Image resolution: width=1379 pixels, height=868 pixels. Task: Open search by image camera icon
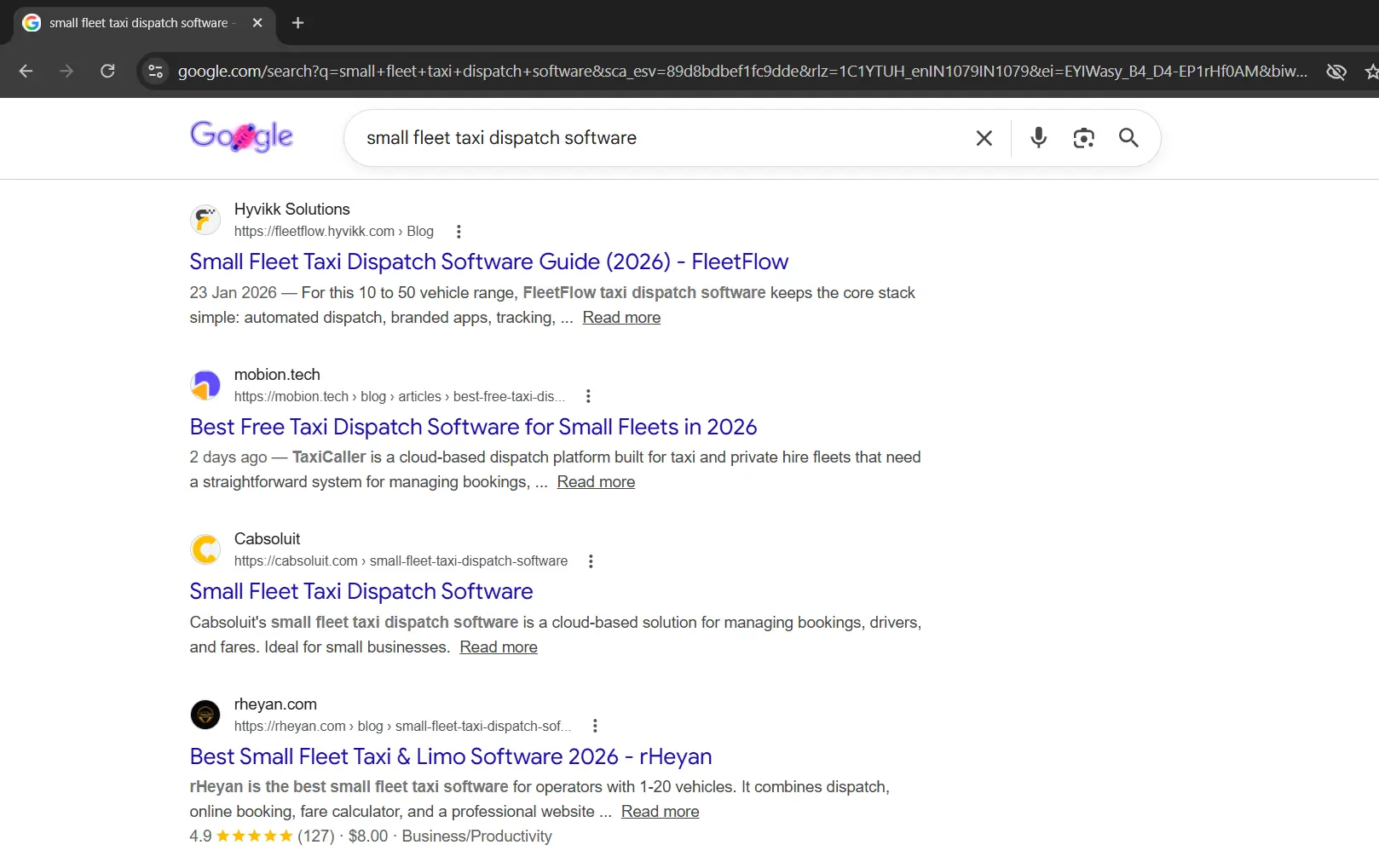pos(1083,138)
